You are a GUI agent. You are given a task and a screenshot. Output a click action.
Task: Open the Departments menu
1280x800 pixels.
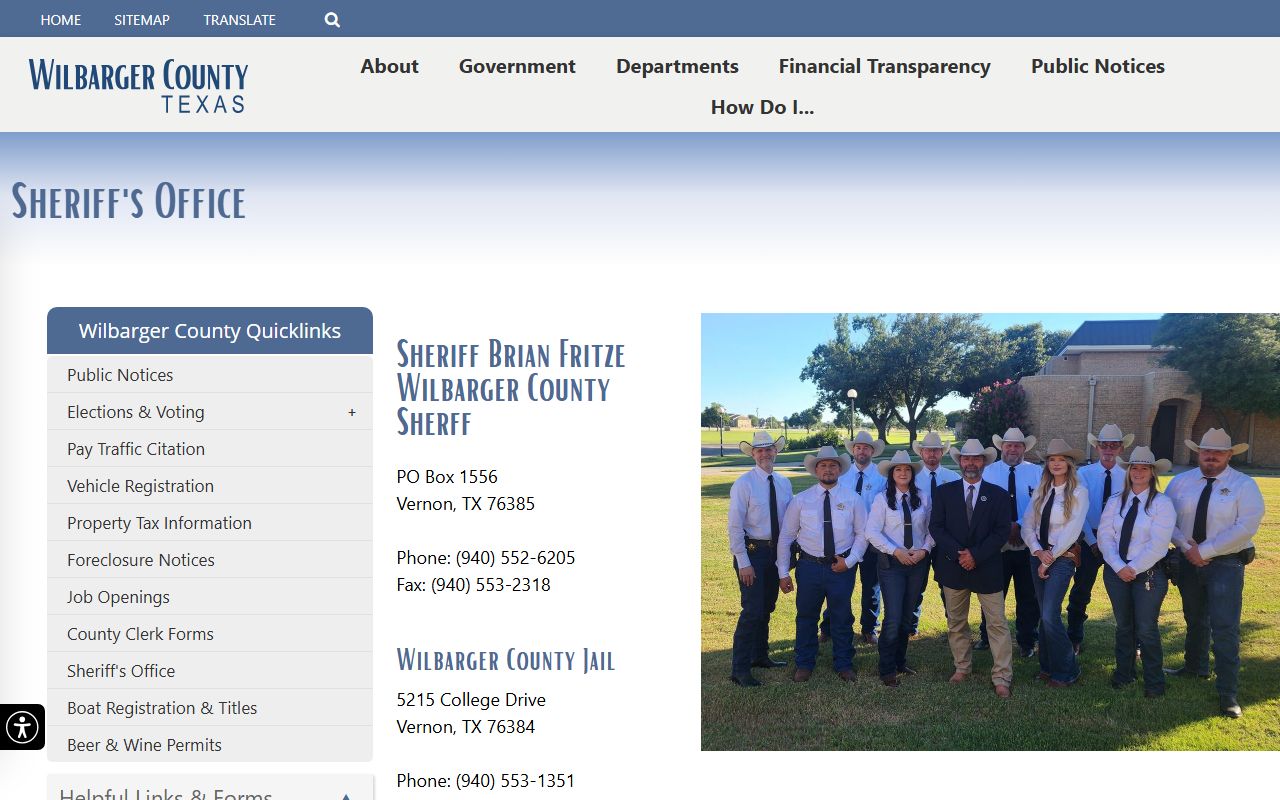(677, 66)
